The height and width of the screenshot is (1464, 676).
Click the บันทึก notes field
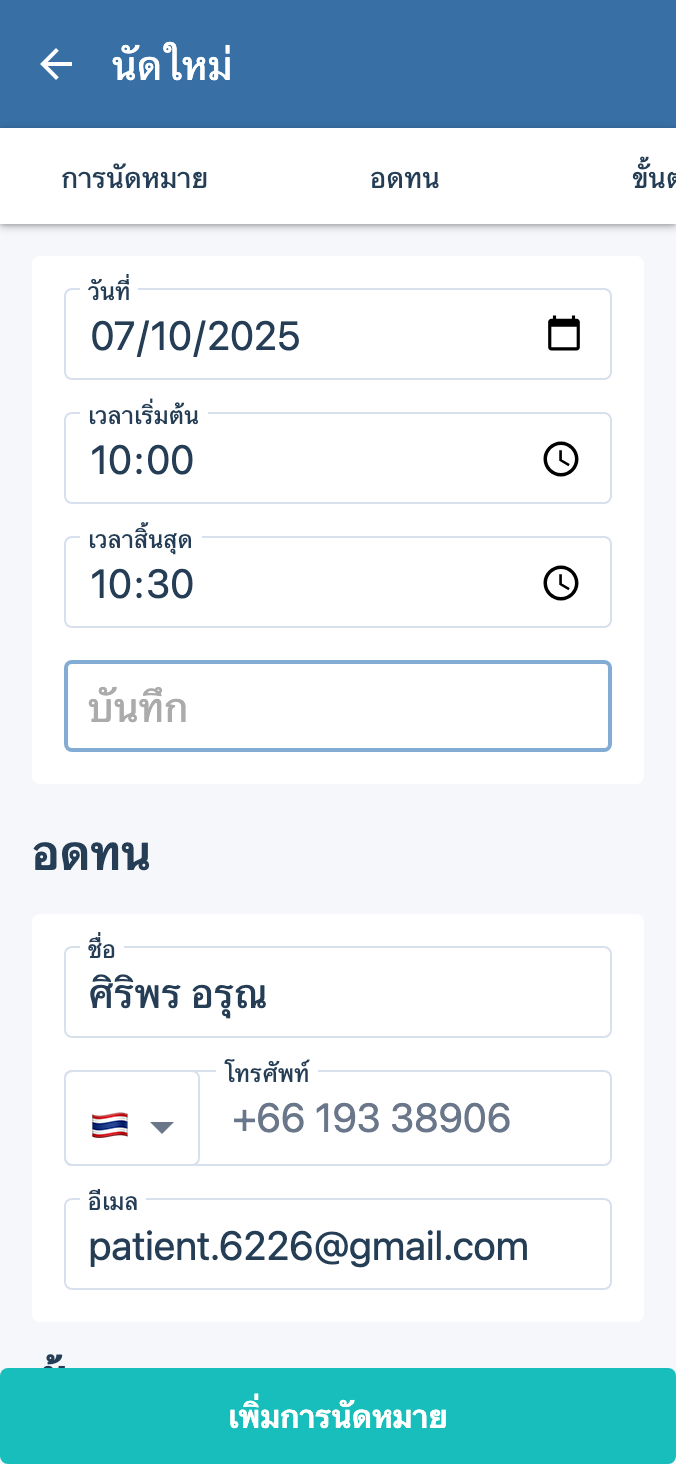point(338,707)
